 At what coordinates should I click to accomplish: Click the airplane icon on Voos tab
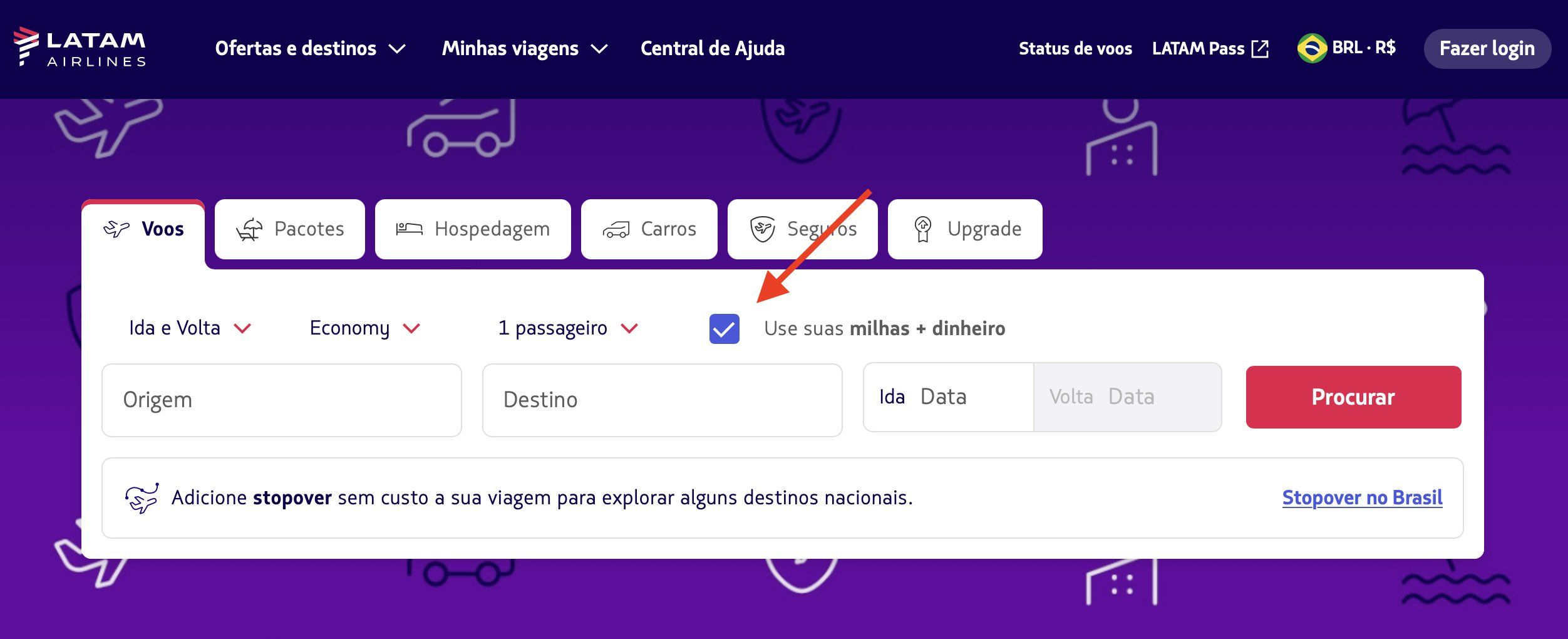(116, 229)
